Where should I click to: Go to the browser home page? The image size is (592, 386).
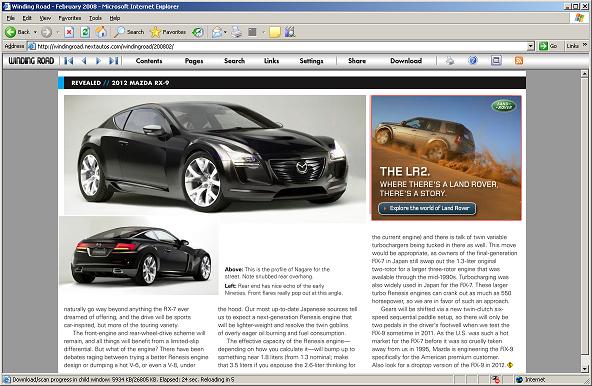pos(101,32)
